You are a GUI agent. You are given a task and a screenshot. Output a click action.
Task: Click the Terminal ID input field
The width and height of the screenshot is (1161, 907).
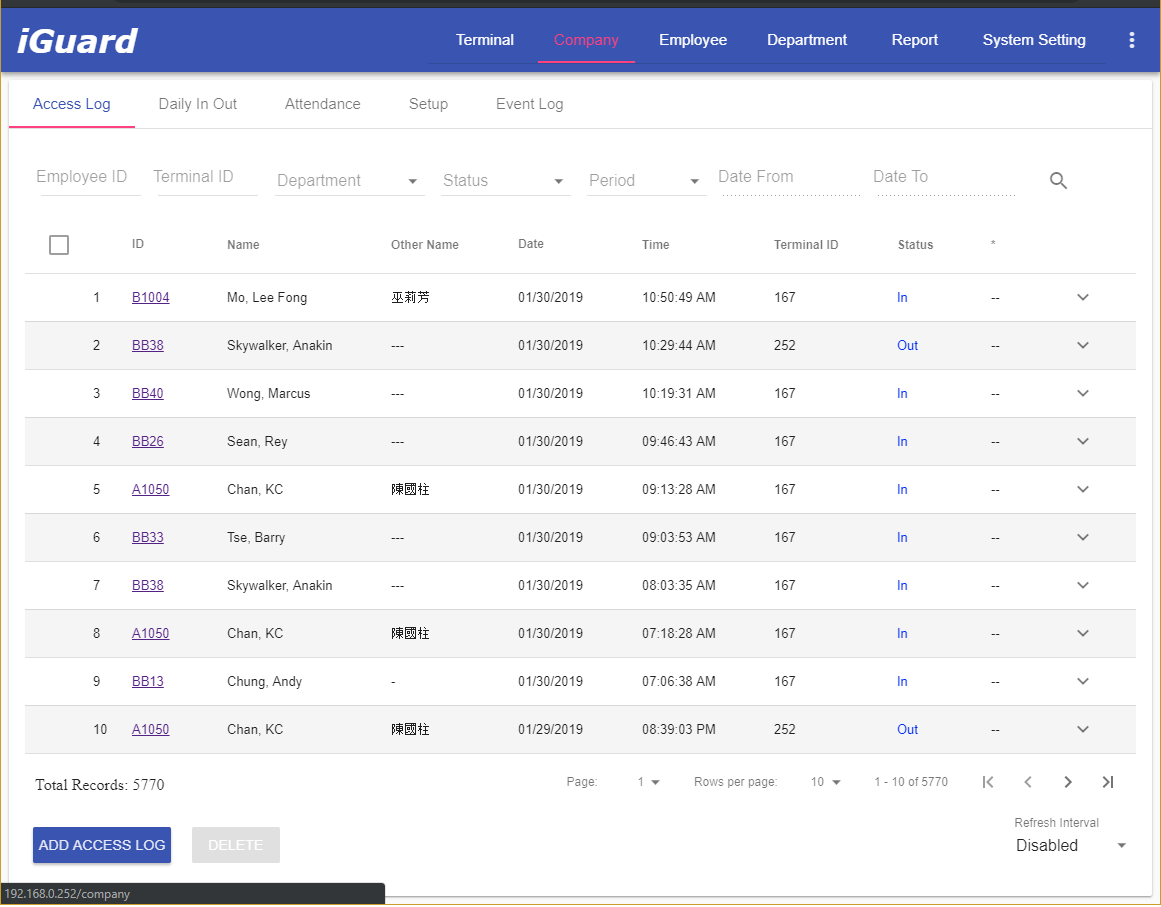click(x=207, y=178)
